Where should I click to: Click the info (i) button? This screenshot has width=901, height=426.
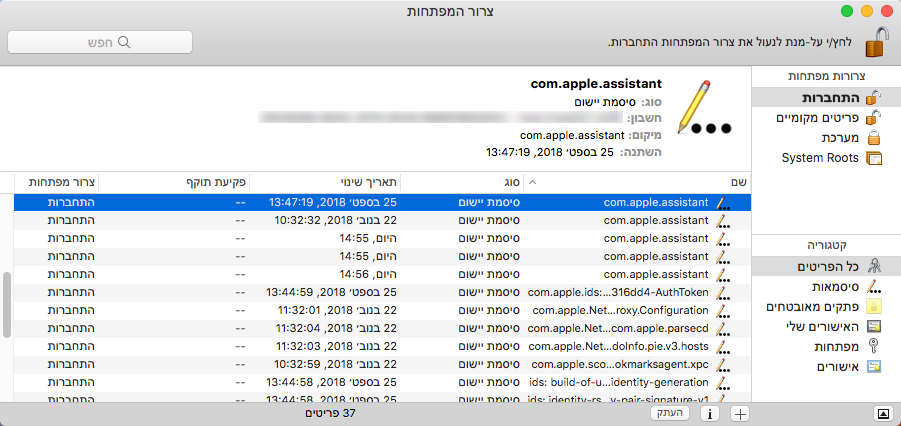point(710,412)
